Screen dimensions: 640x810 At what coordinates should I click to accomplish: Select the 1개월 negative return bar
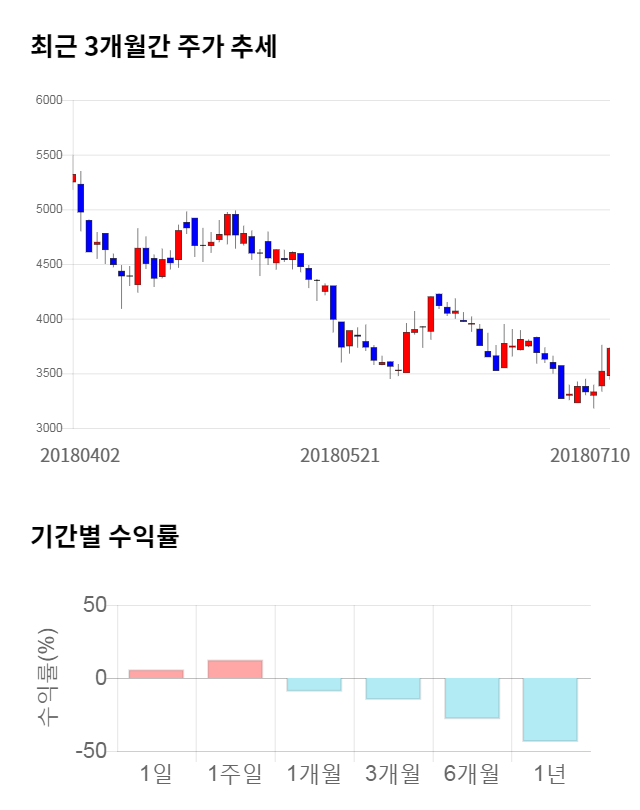tap(314, 684)
